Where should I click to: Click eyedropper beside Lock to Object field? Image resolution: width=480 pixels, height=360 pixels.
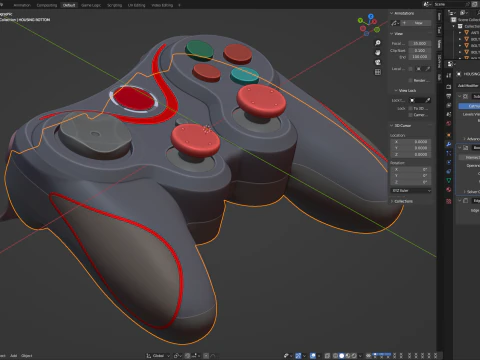tap(428, 100)
